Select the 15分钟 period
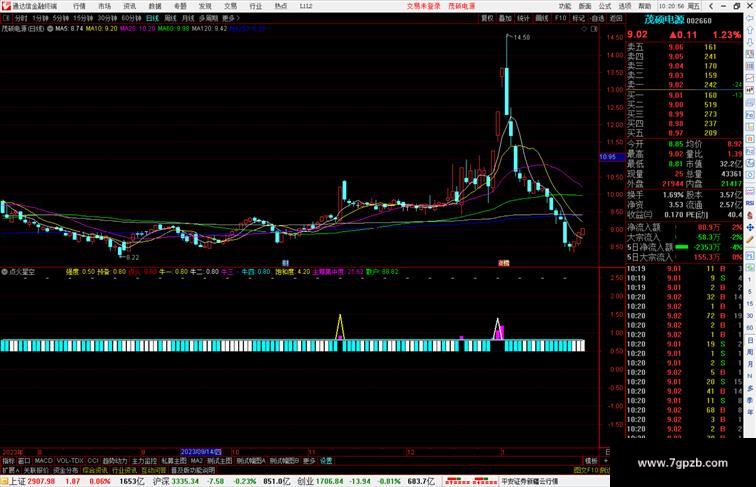Viewport: 756px width, 487px height. (83, 18)
